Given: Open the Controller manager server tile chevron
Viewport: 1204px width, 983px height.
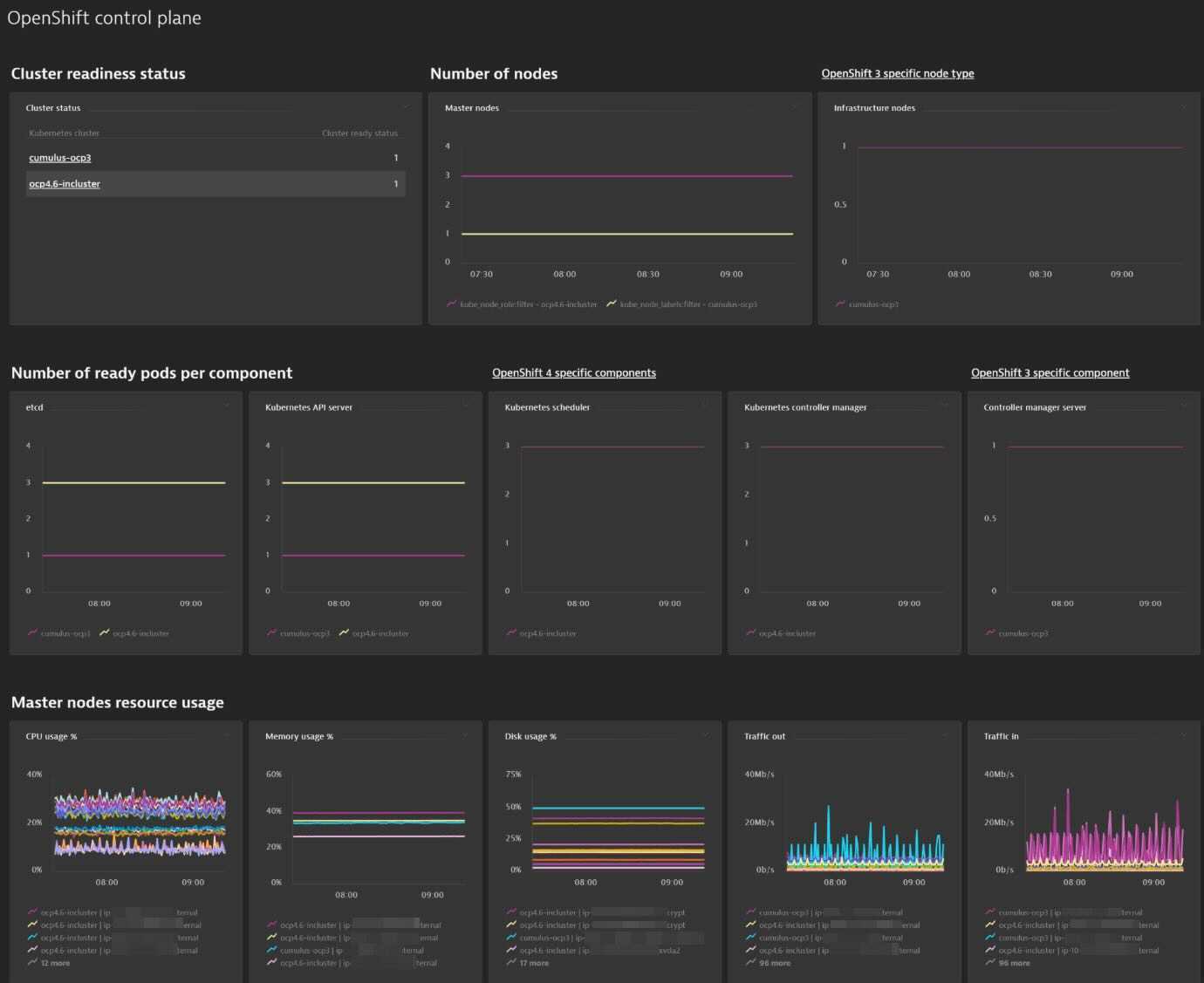Looking at the screenshot, I should [x=1184, y=406].
